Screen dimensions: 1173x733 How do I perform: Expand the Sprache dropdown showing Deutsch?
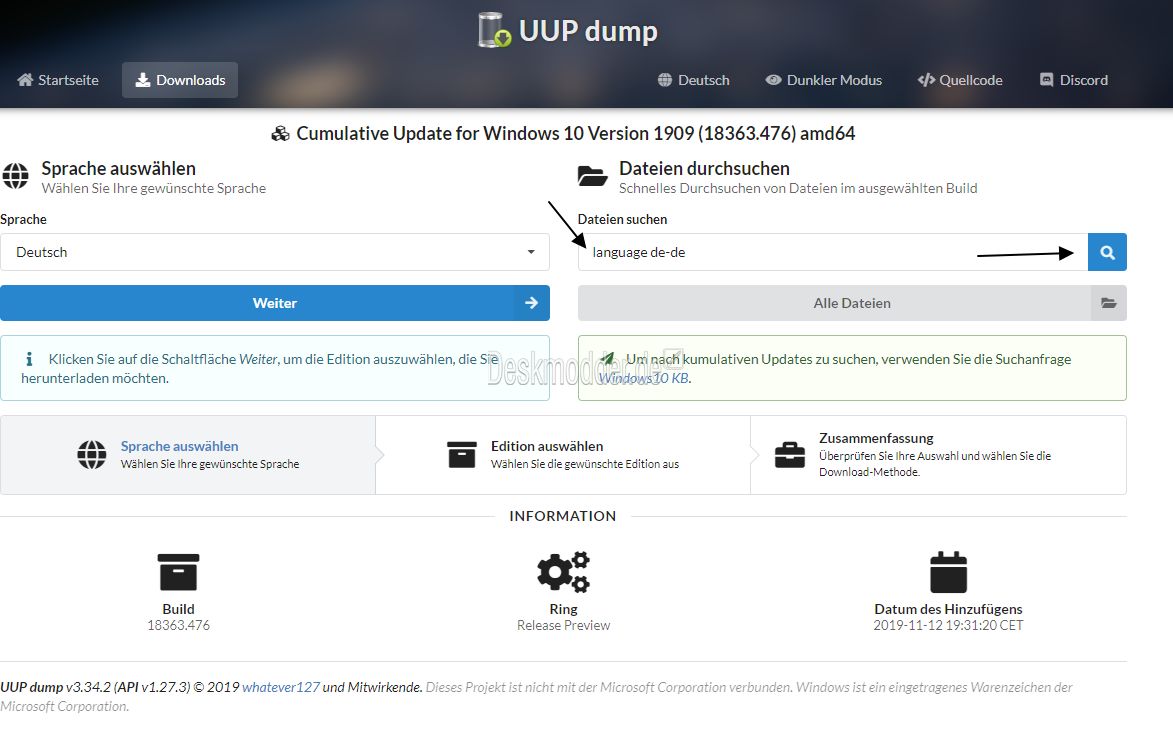[275, 252]
